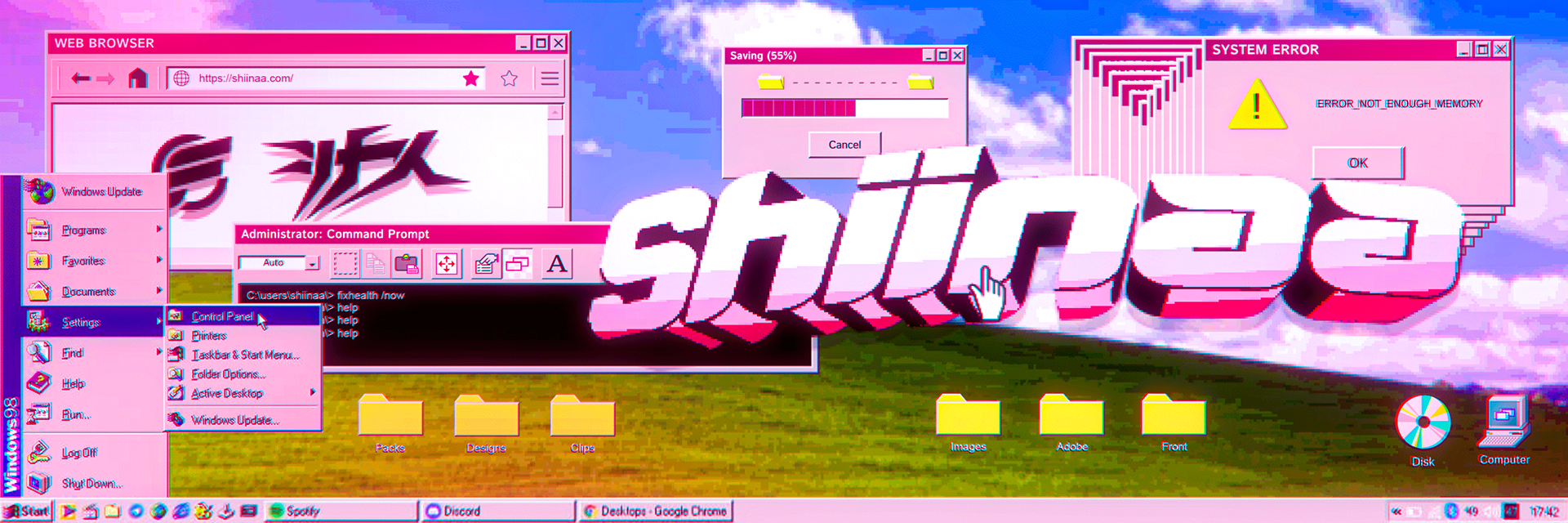Click the yellow folder quick launch icon
The height and width of the screenshot is (523, 1568).
[113, 511]
